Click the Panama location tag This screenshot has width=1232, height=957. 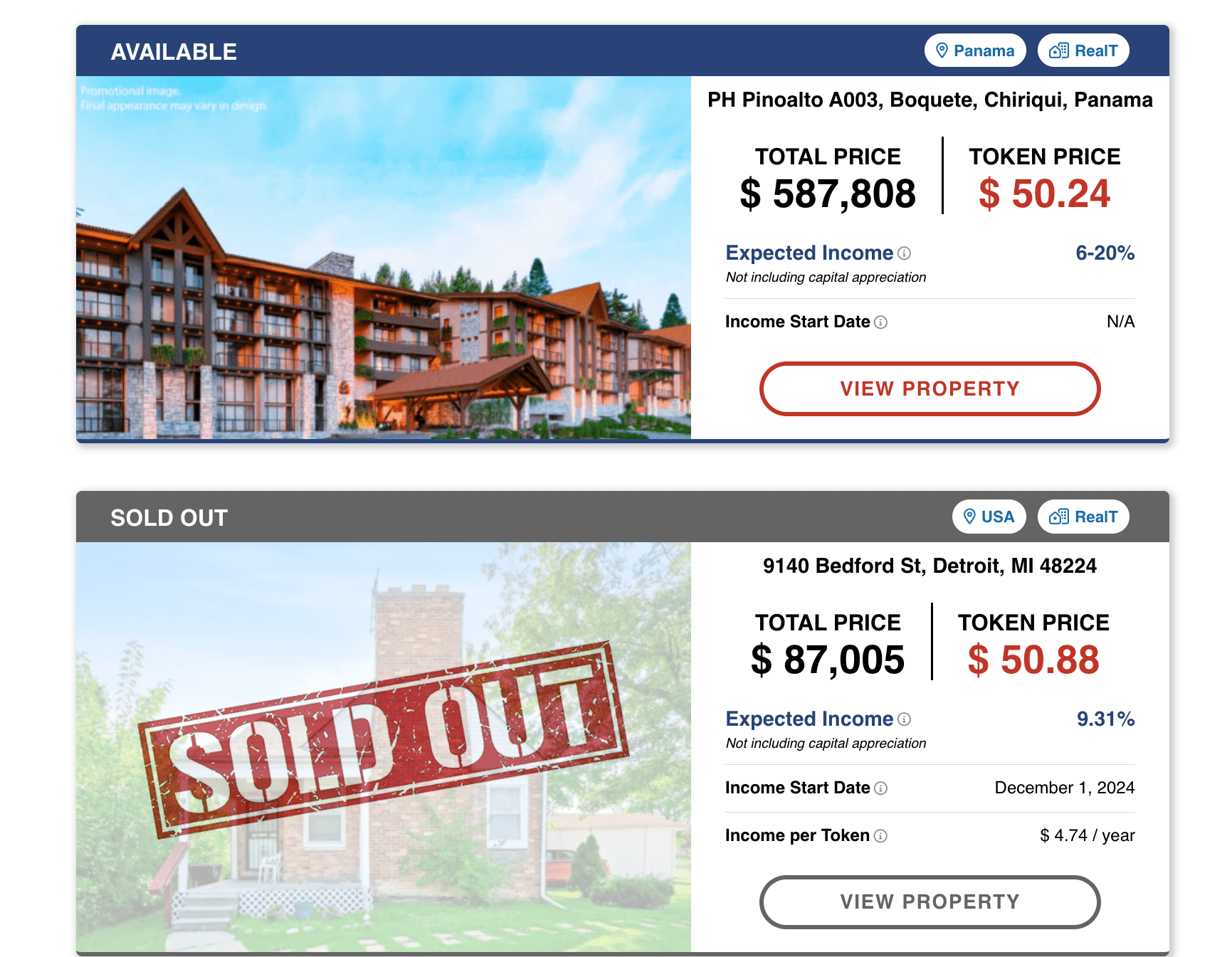974,51
